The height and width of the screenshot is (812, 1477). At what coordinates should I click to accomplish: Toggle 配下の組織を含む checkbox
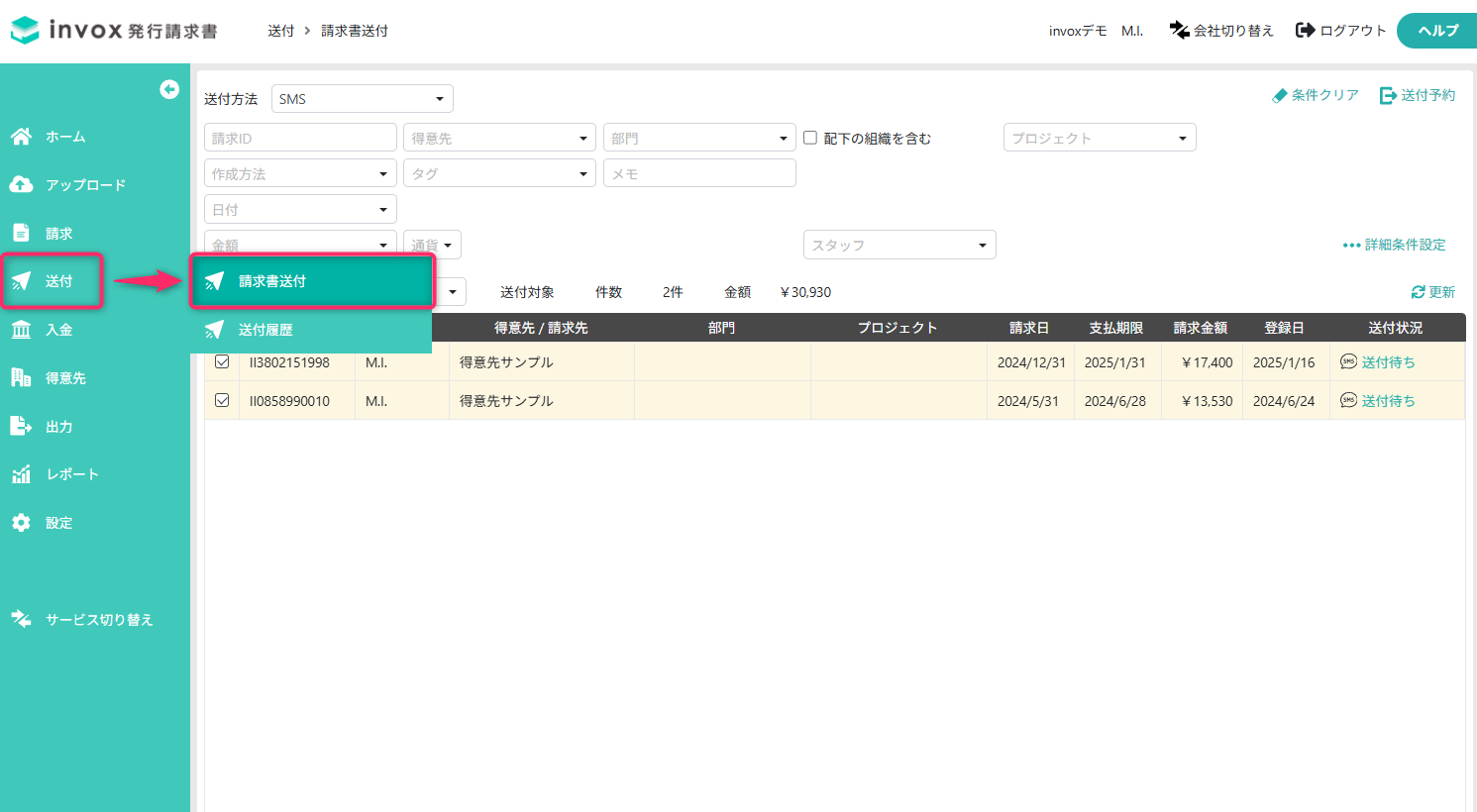pos(810,138)
